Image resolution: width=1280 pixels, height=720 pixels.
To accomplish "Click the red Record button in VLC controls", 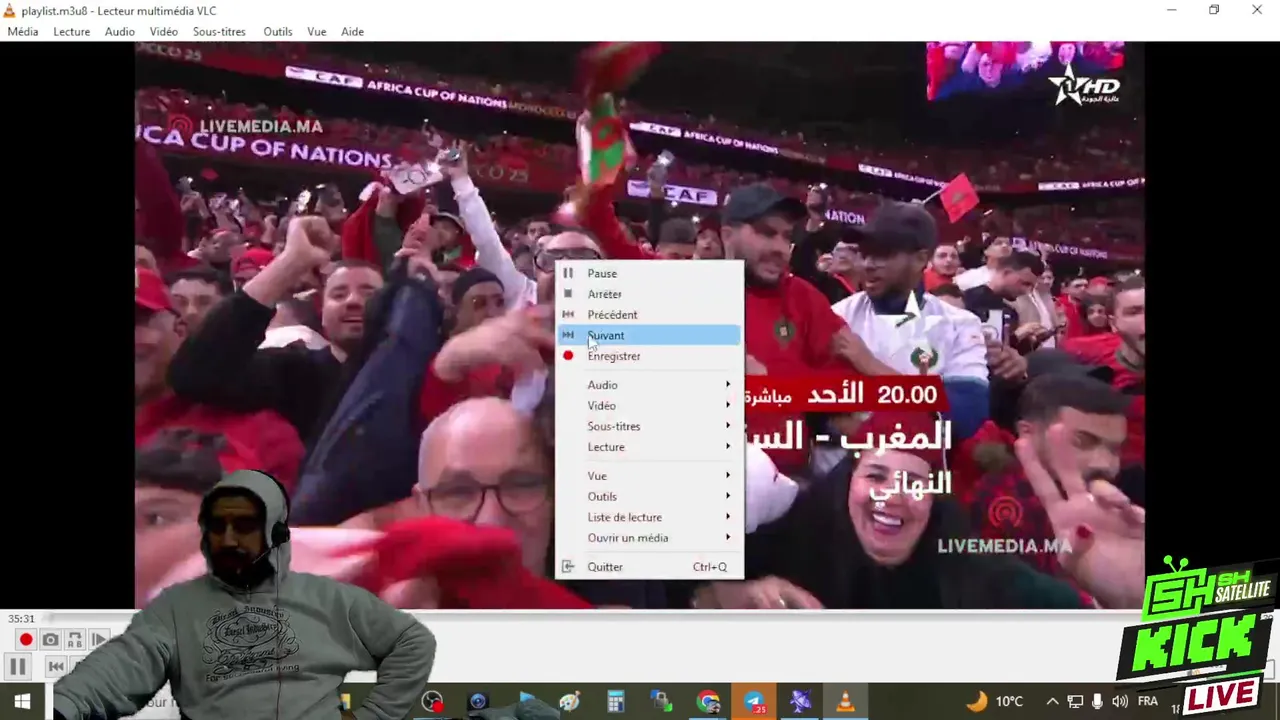I will point(26,640).
